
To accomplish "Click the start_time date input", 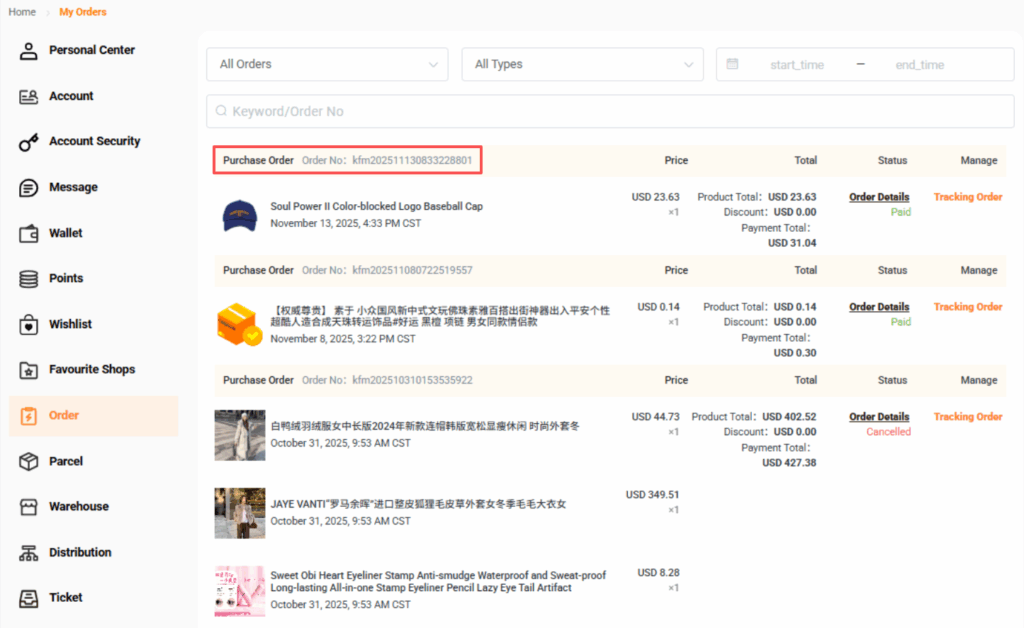I will tap(796, 65).
